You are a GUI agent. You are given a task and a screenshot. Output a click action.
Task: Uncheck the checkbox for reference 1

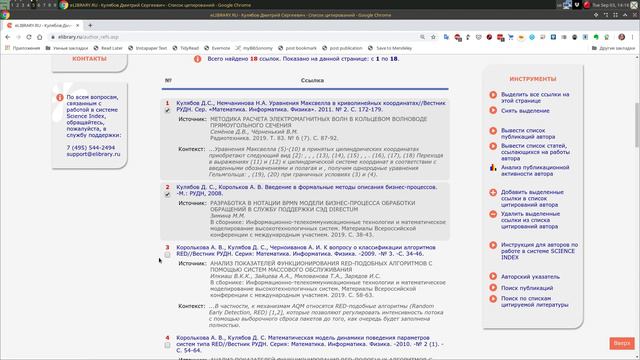[x=167, y=110]
